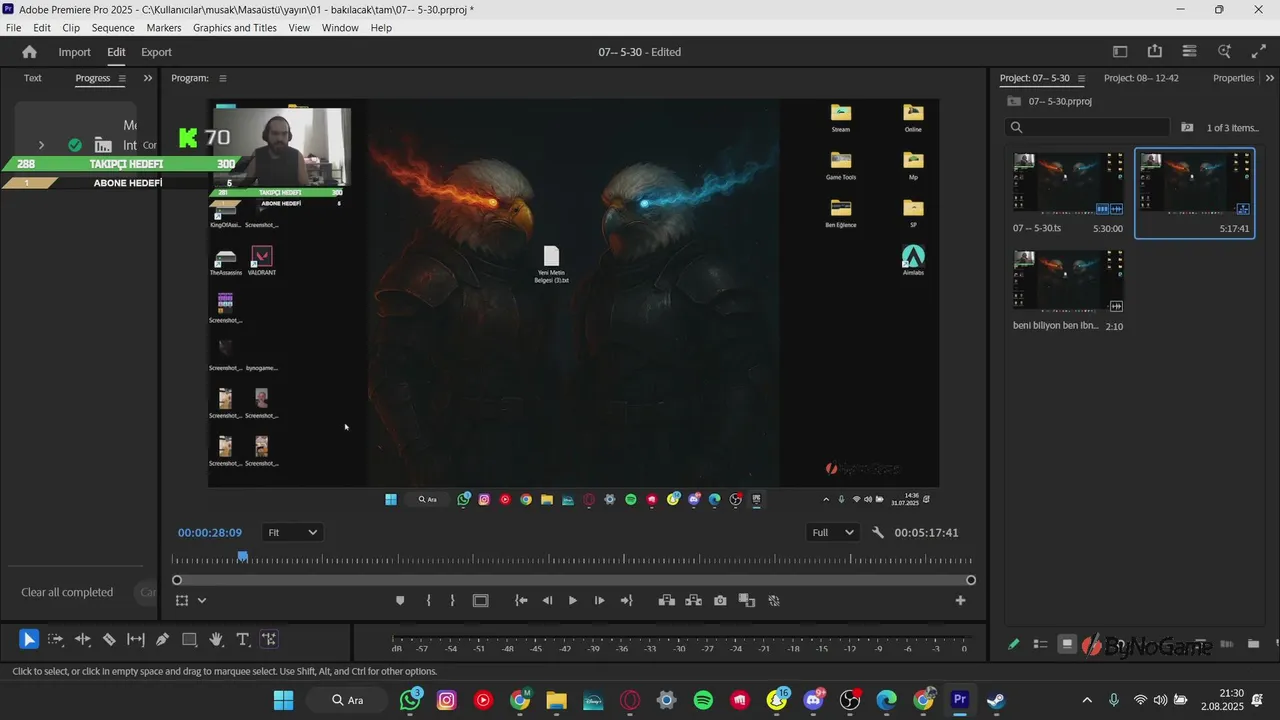This screenshot has height=720, width=1280.
Task: Expand the progress item chevron
Action: point(41,145)
